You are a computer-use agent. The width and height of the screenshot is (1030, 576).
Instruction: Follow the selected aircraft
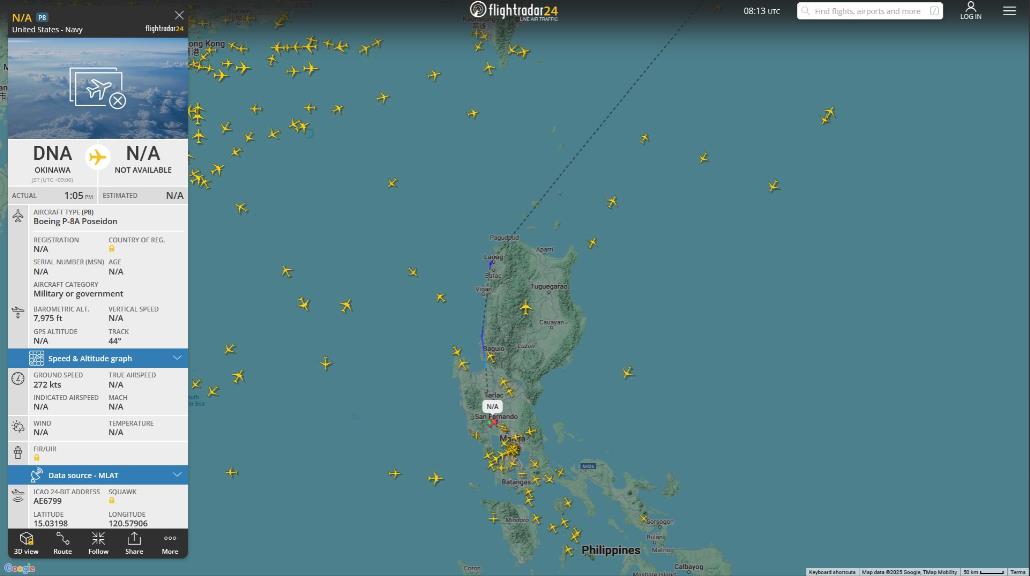(x=98, y=543)
